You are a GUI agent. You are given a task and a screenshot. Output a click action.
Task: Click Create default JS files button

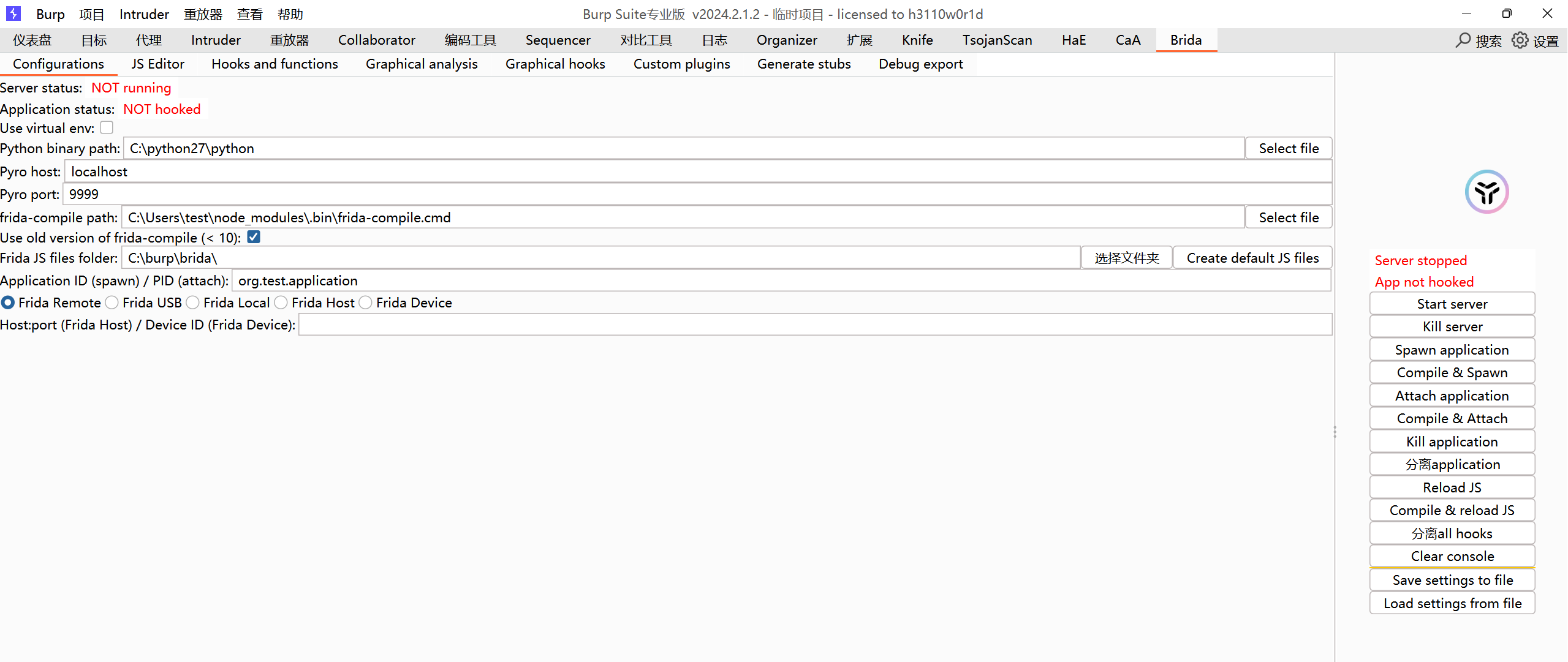pyautogui.click(x=1252, y=258)
